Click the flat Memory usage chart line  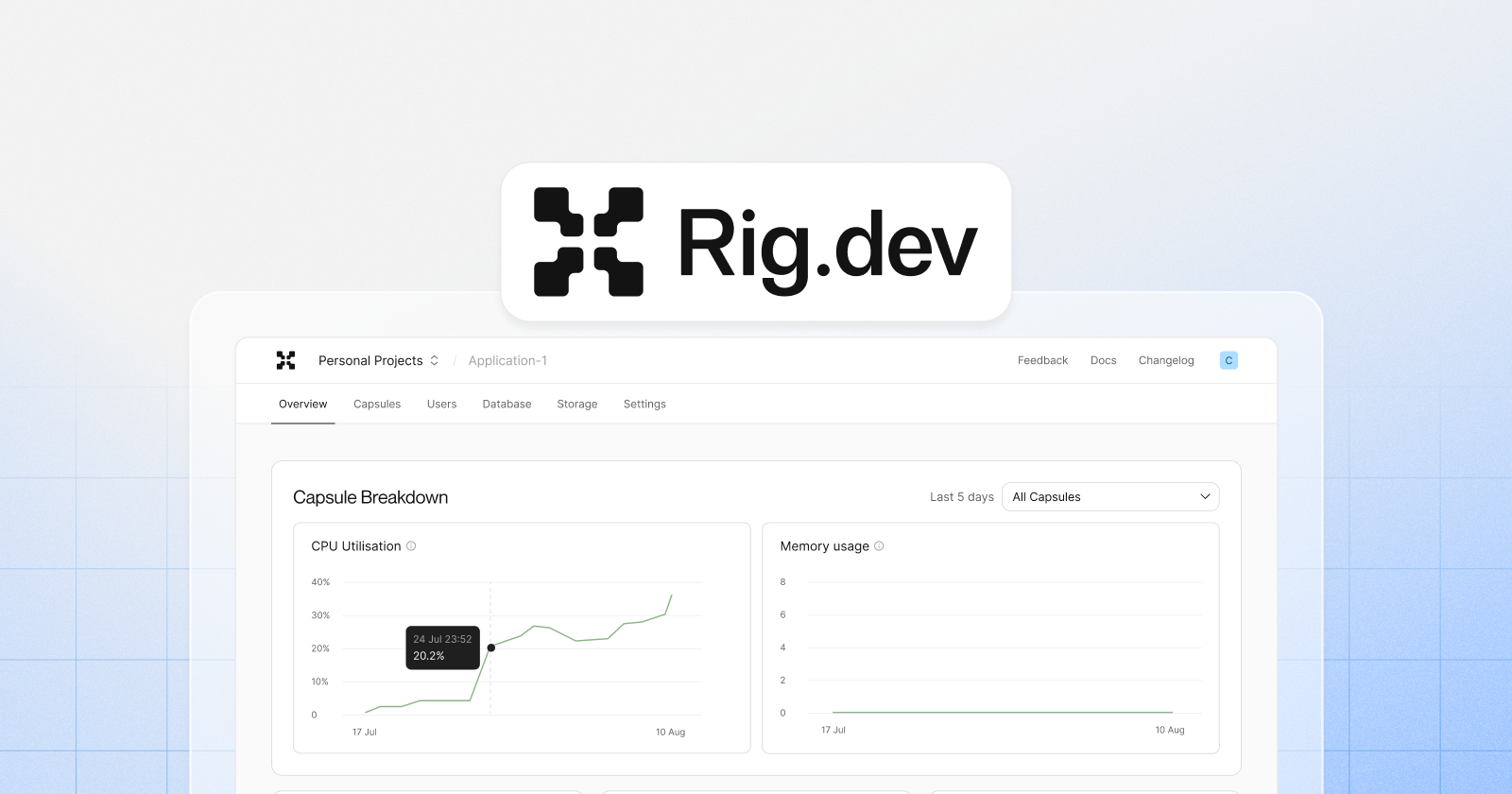[x=1003, y=713]
